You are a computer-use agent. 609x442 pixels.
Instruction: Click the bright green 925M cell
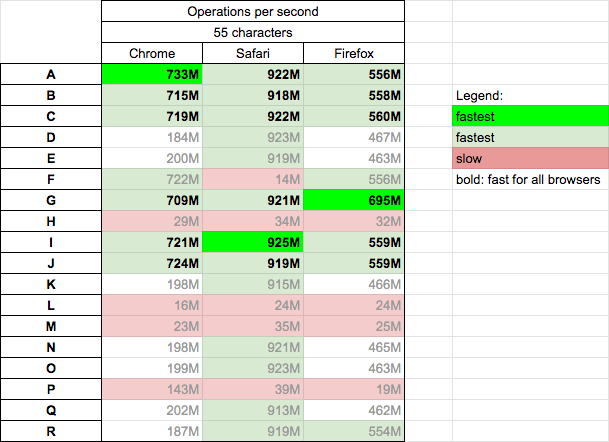(x=253, y=242)
